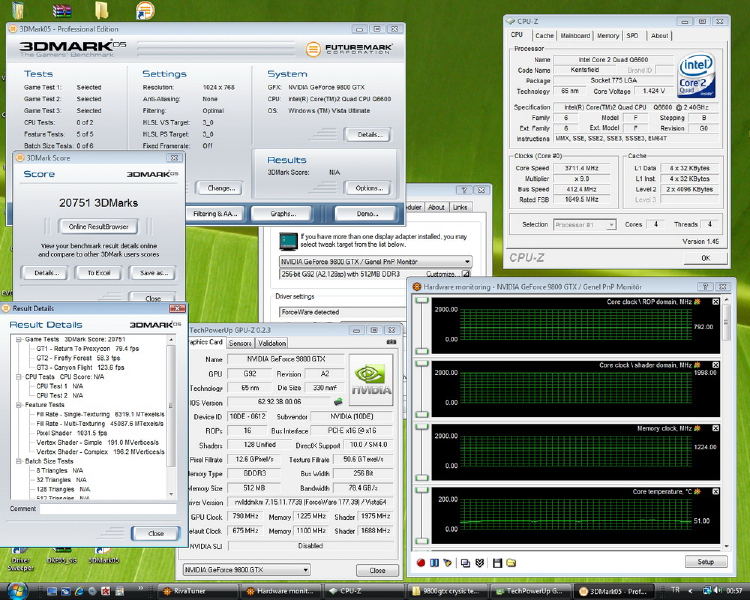Click the Futuremark logo in 3DMark05 window

click(x=349, y=49)
